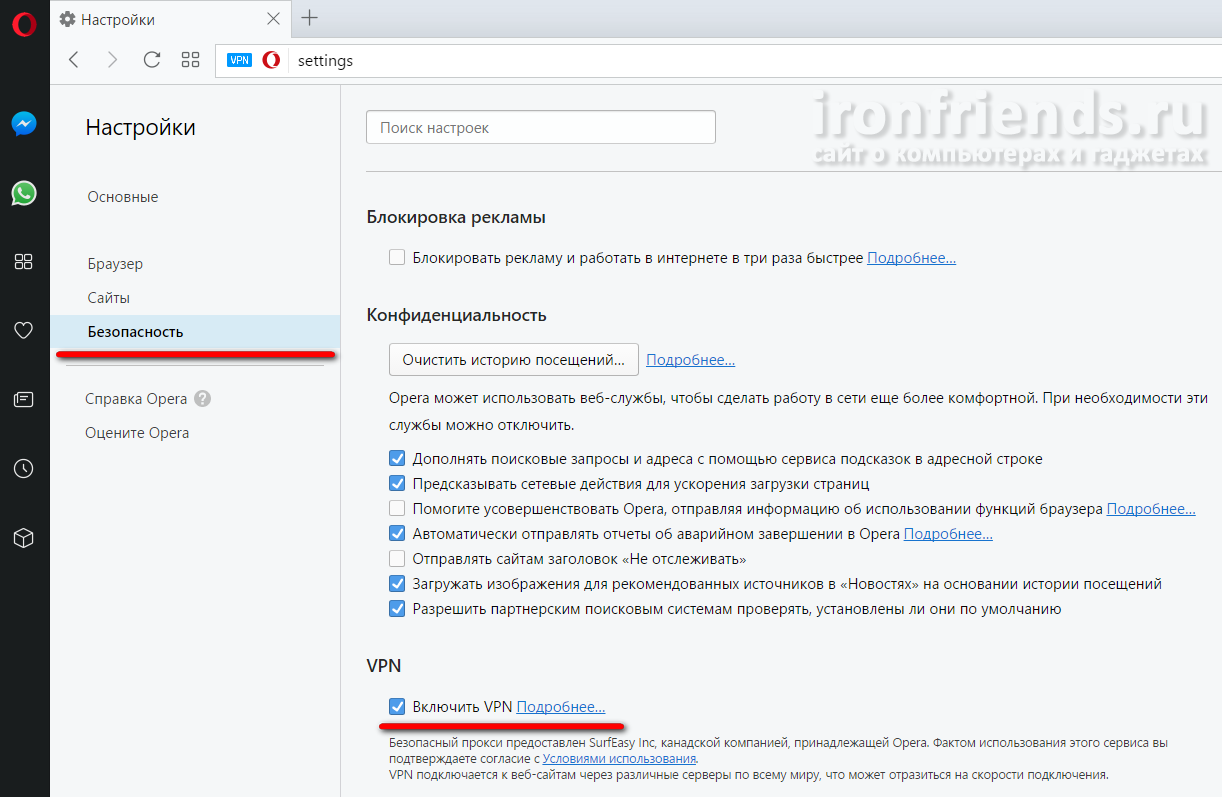Open WhatsApp from the sidebar

(24, 193)
